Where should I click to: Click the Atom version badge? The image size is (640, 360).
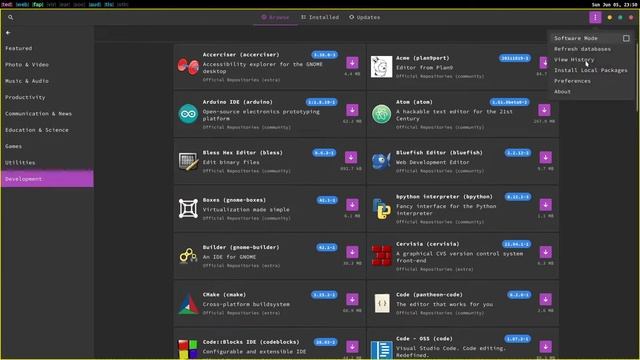510,102
